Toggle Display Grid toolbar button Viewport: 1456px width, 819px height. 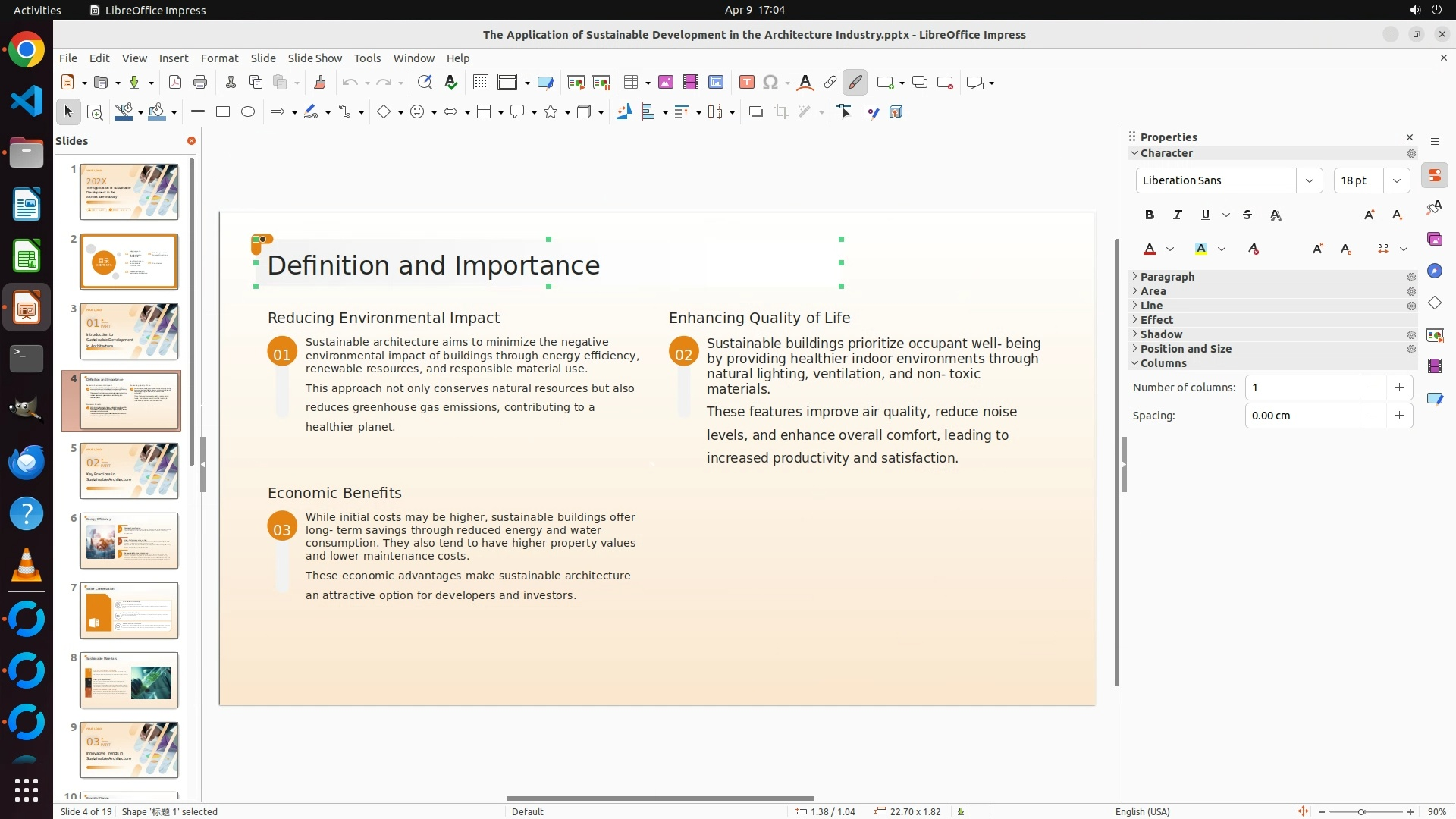(480, 83)
